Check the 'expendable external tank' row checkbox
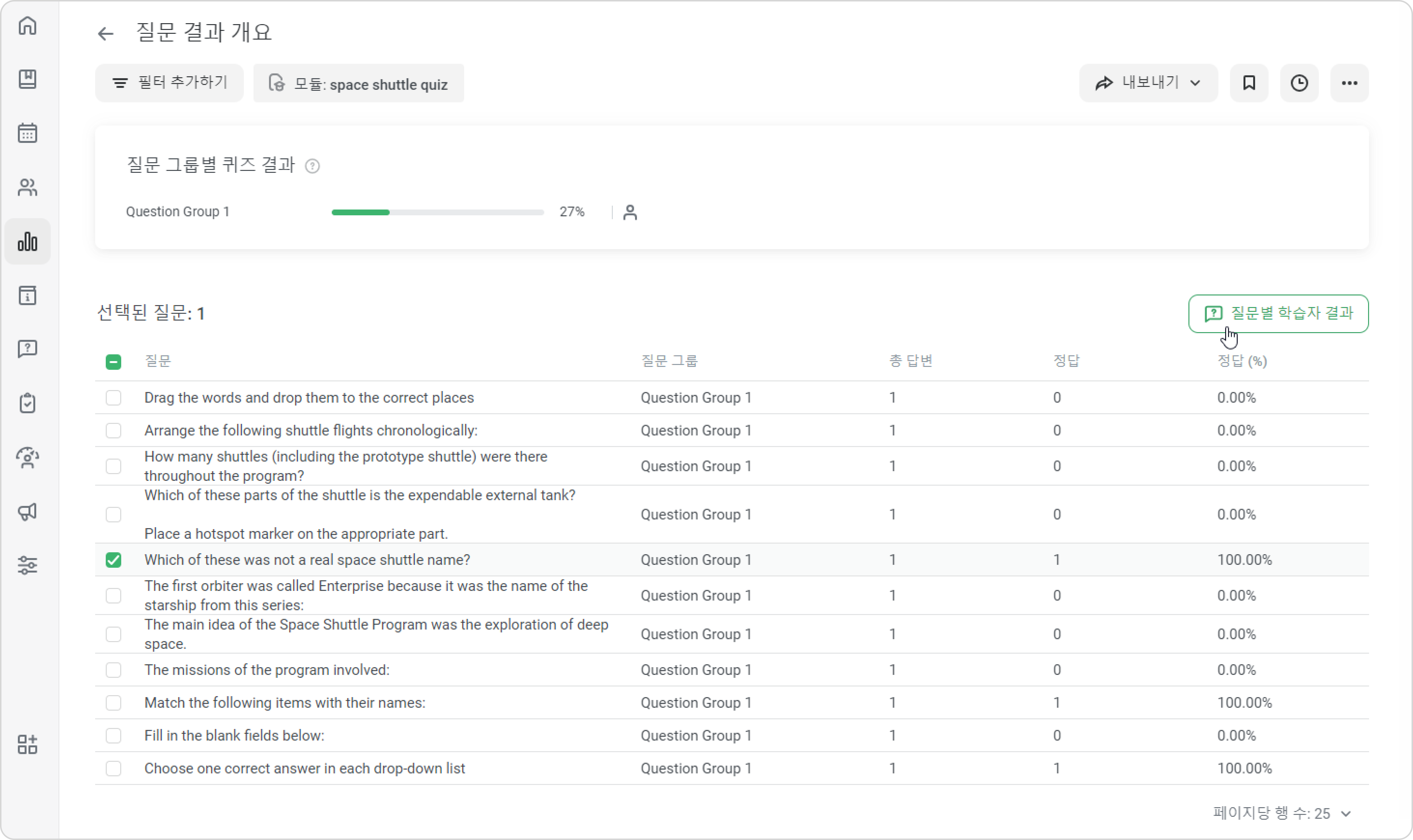The height and width of the screenshot is (840, 1413). coord(113,515)
